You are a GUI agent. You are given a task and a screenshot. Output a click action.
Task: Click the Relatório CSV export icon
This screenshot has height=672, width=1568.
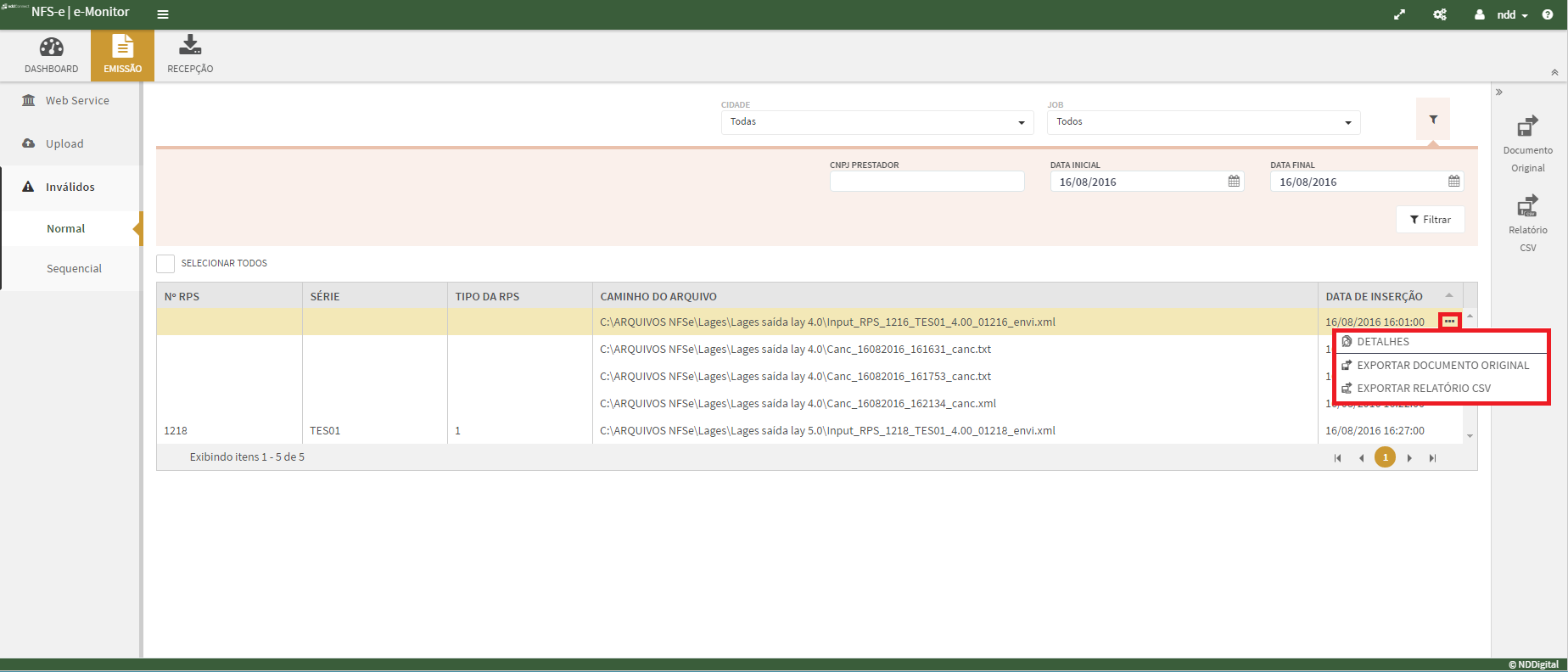pos(1527,206)
